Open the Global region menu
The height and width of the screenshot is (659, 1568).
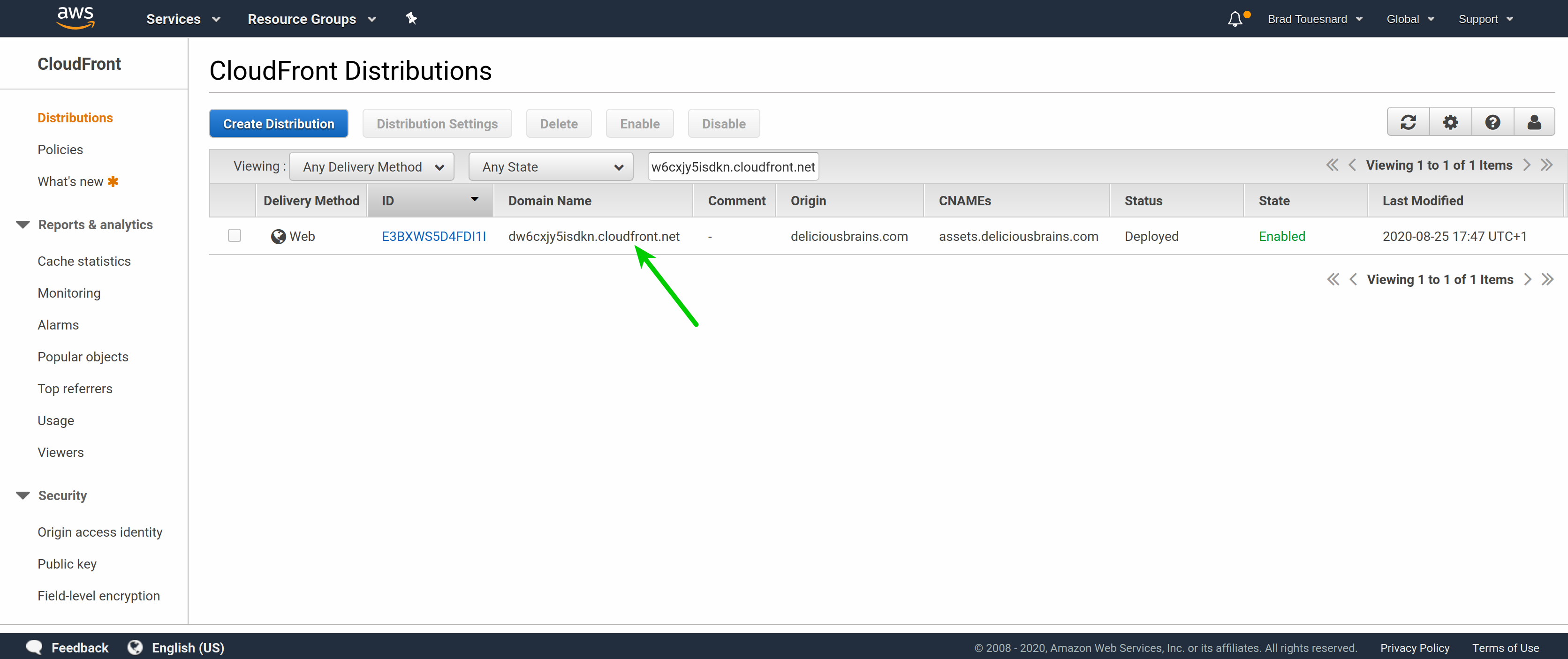point(1410,19)
